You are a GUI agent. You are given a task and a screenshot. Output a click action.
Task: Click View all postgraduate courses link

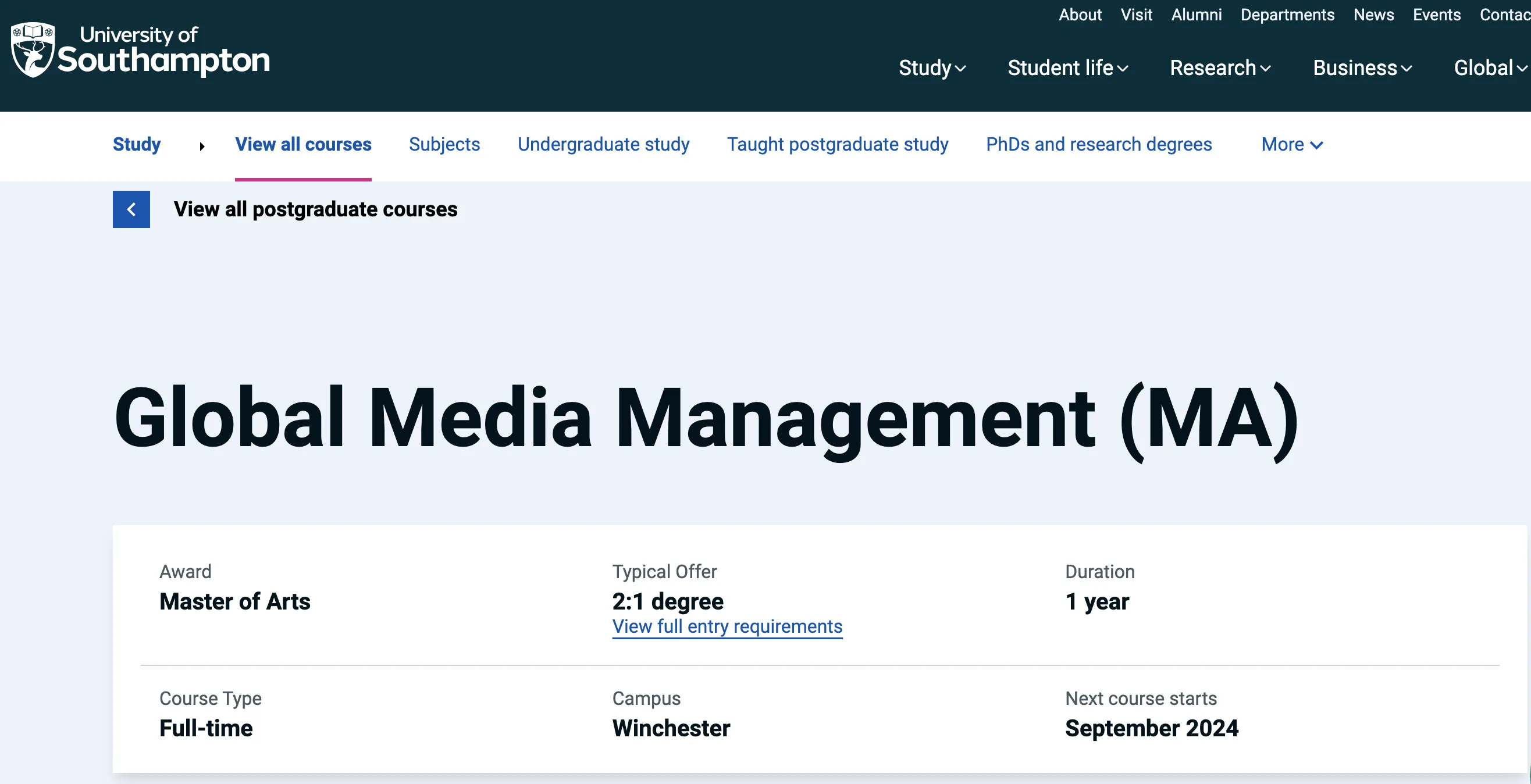coord(315,209)
